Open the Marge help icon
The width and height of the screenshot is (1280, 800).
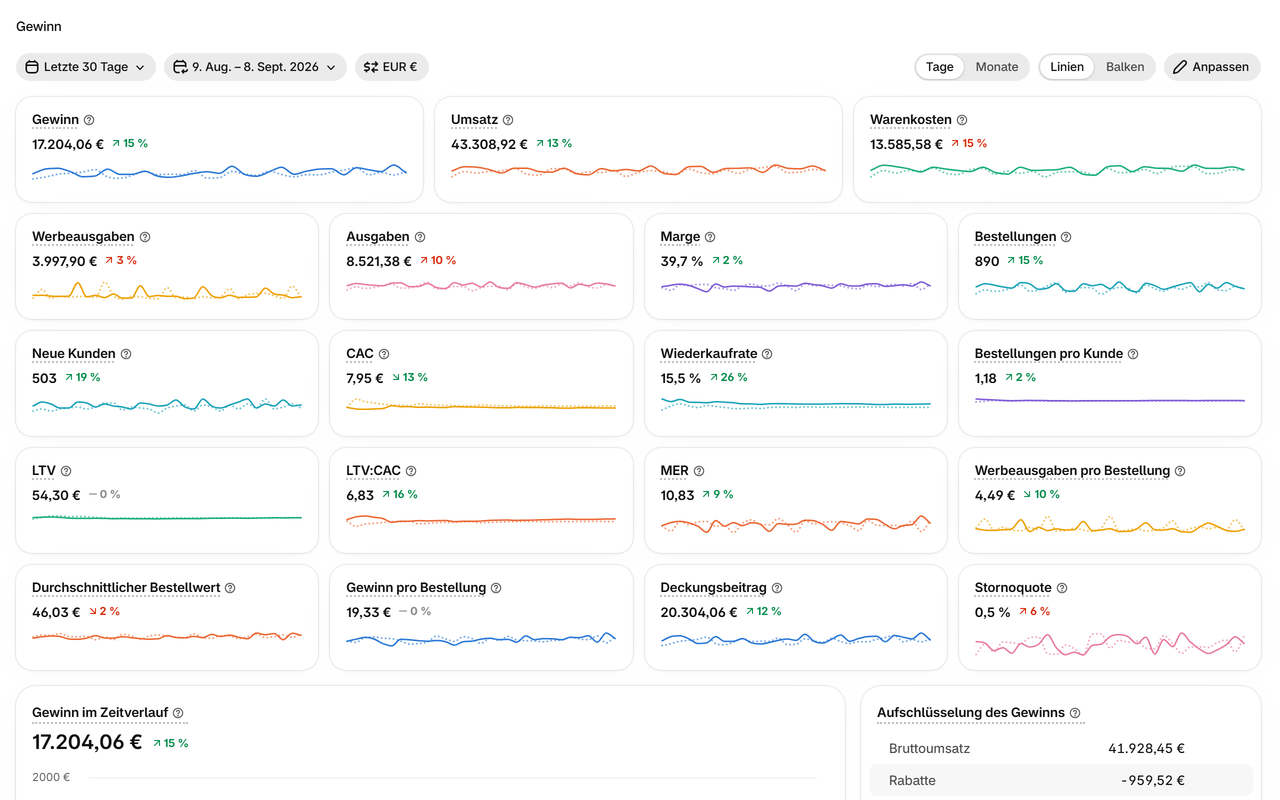[x=710, y=237]
